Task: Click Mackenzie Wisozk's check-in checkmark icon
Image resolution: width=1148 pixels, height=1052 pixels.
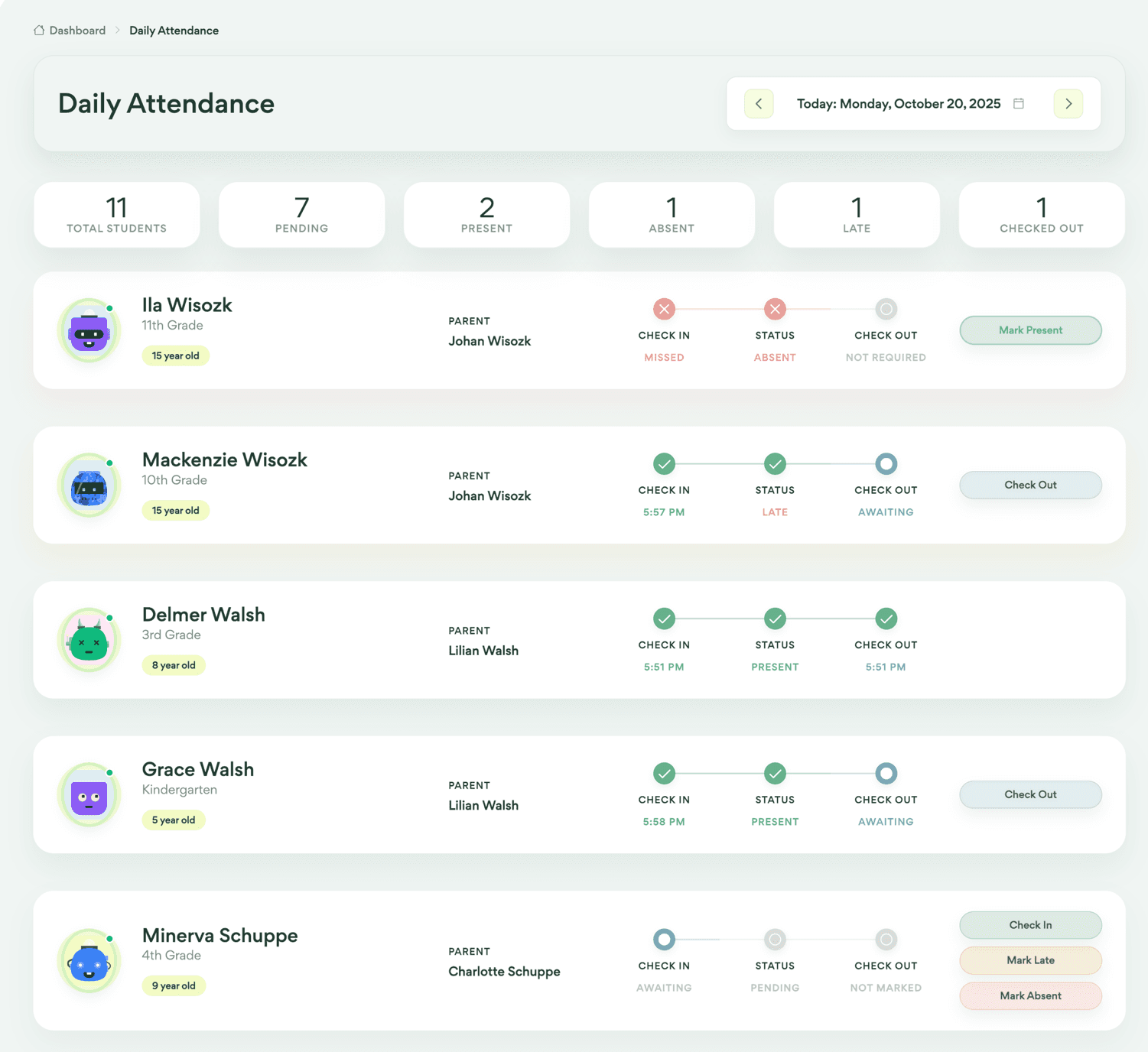Action: tap(664, 464)
